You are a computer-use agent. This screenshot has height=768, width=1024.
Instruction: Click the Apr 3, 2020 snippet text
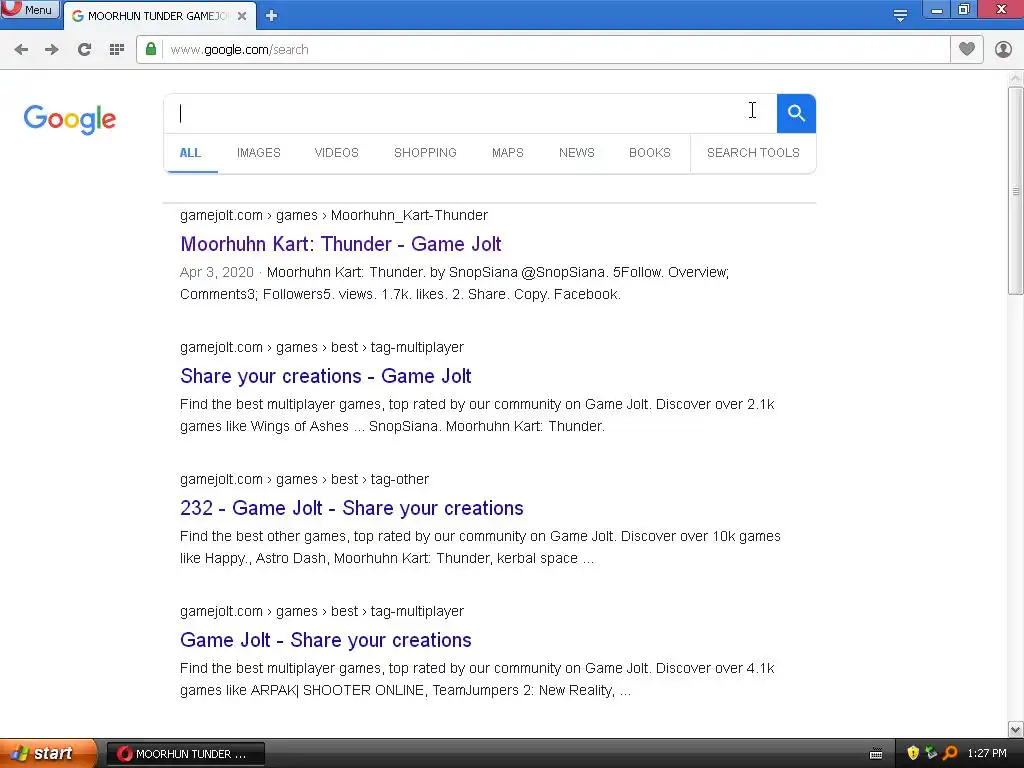click(x=455, y=283)
